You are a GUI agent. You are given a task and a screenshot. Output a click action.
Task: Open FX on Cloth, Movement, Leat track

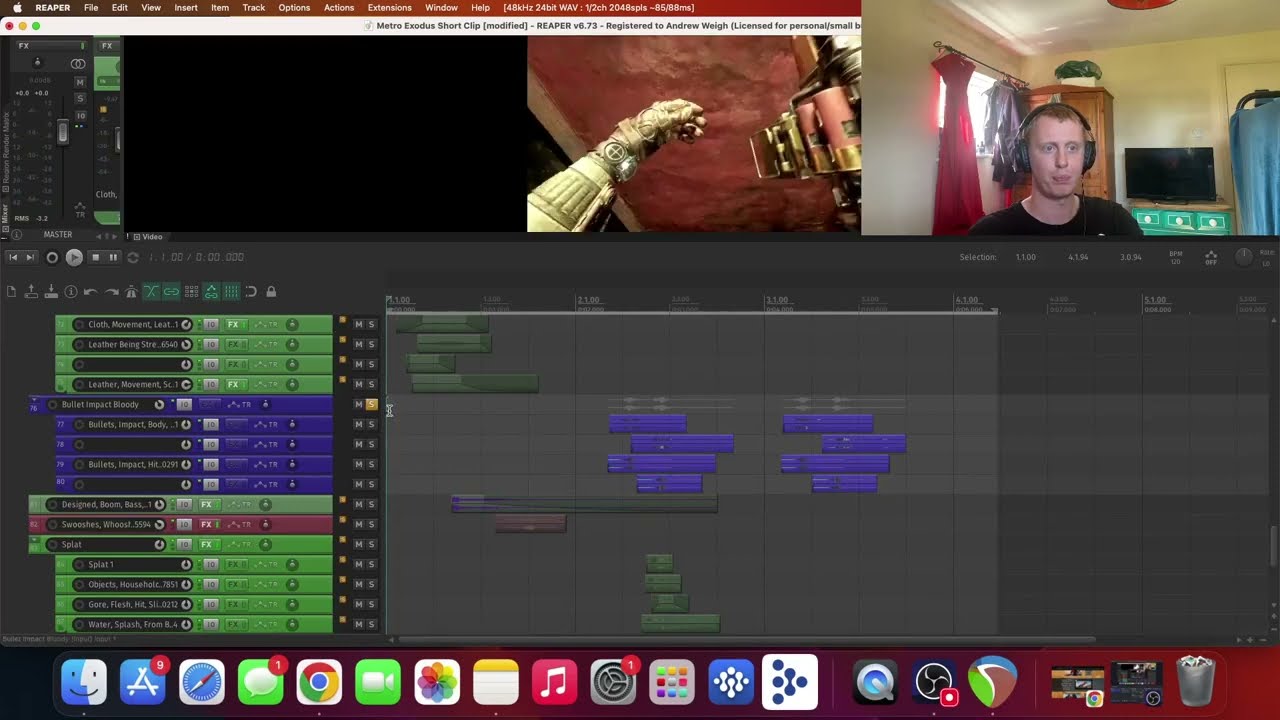[x=233, y=324]
